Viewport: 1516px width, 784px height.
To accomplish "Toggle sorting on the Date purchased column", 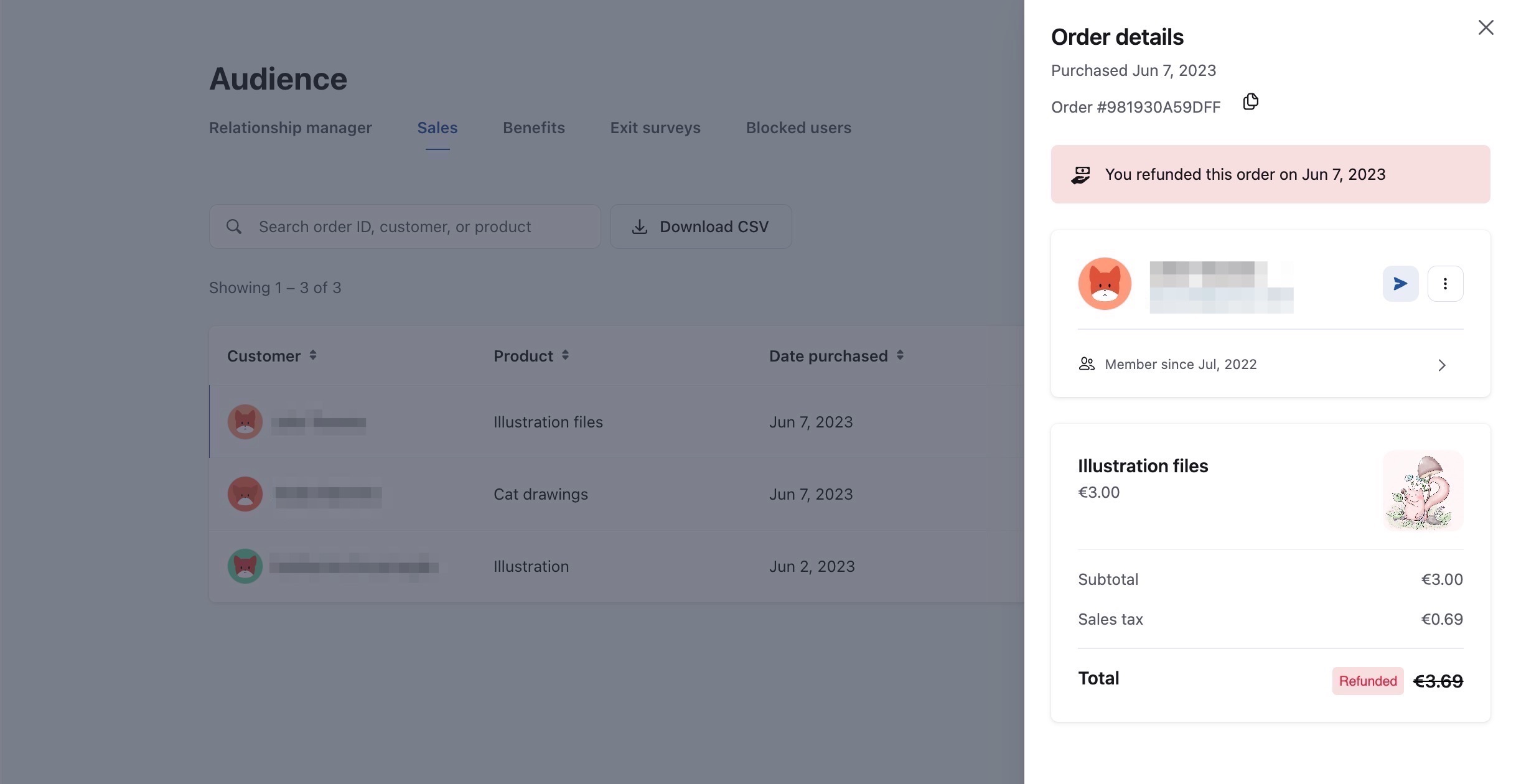I will pyautogui.click(x=900, y=355).
